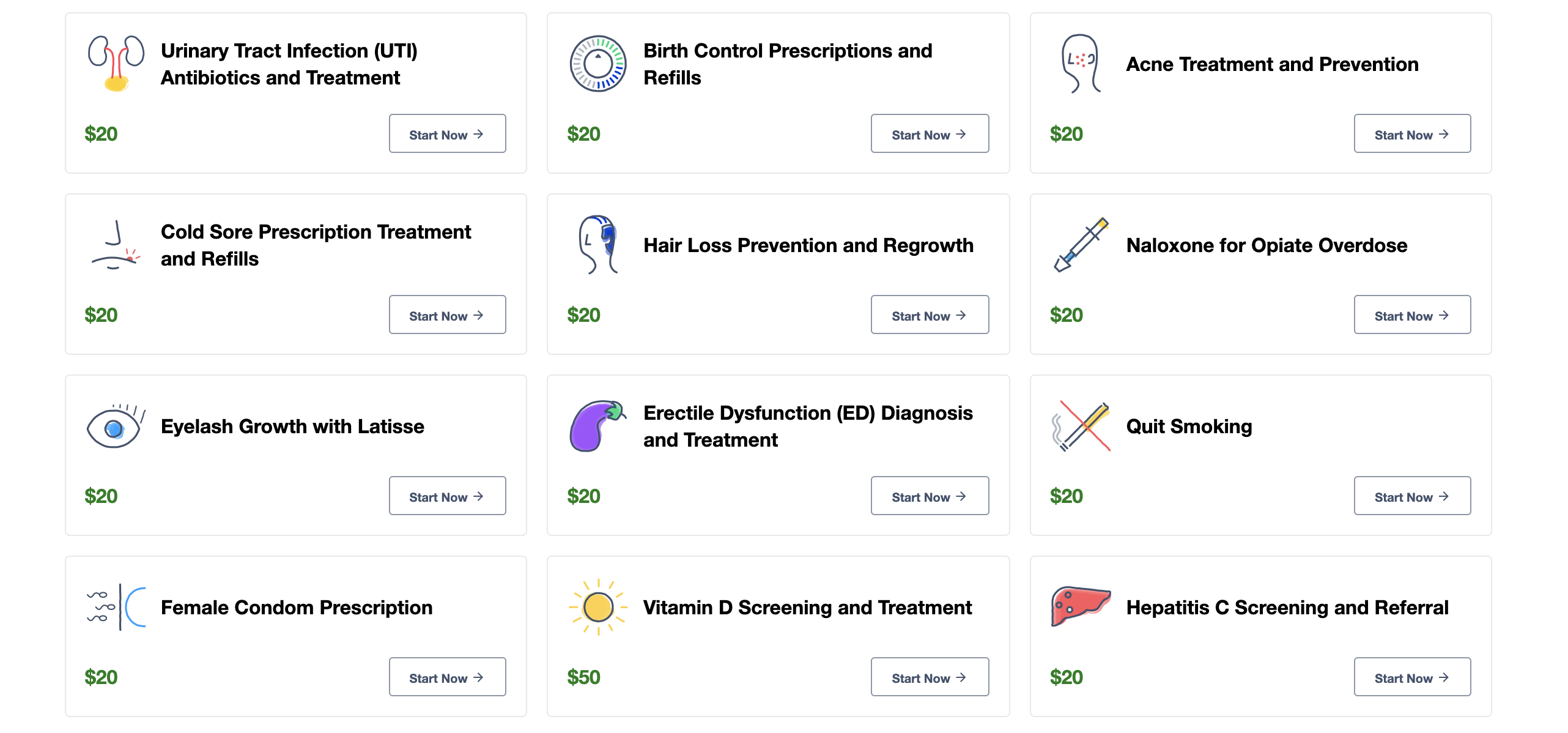Screen dimensions: 1568x733
Task: Click the crossed-out cigarette icon
Action: [x=1081, y=426]
